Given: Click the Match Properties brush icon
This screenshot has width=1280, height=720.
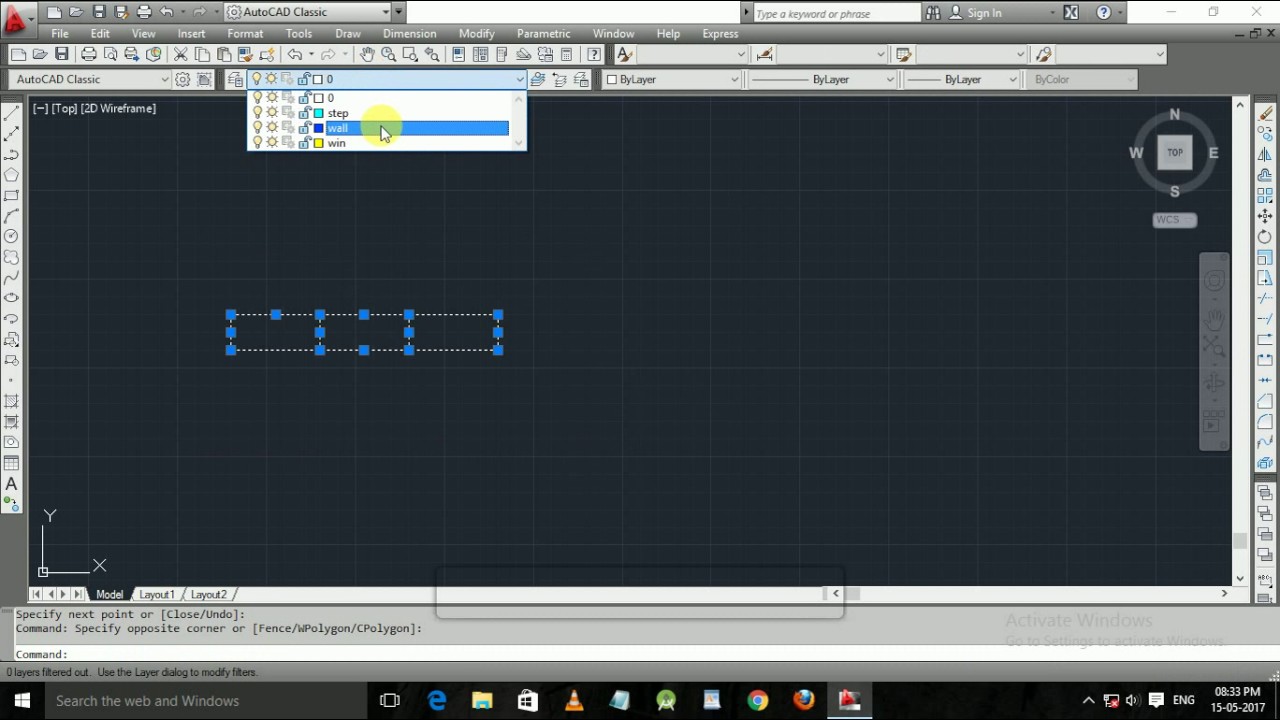Looking at the screenshot, I should pos(245,54).
